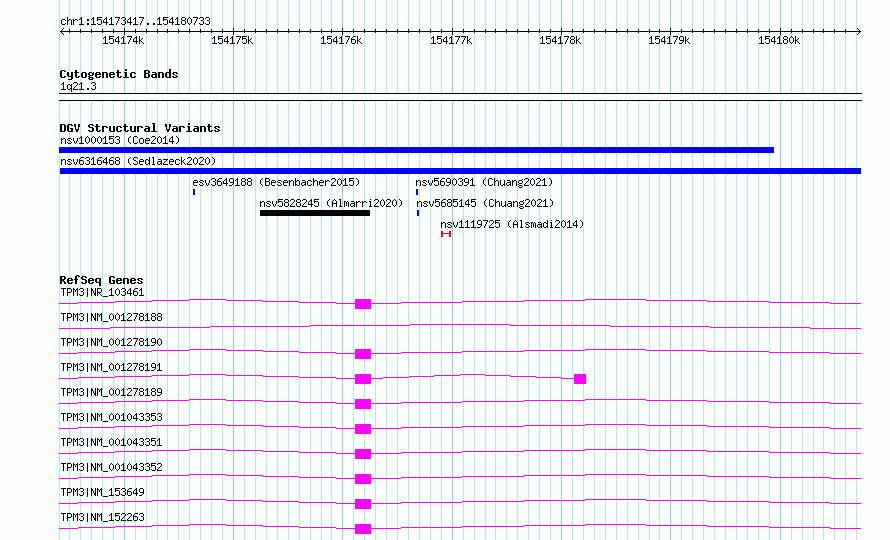Click the 154174k ruler position

coord(123,40)
